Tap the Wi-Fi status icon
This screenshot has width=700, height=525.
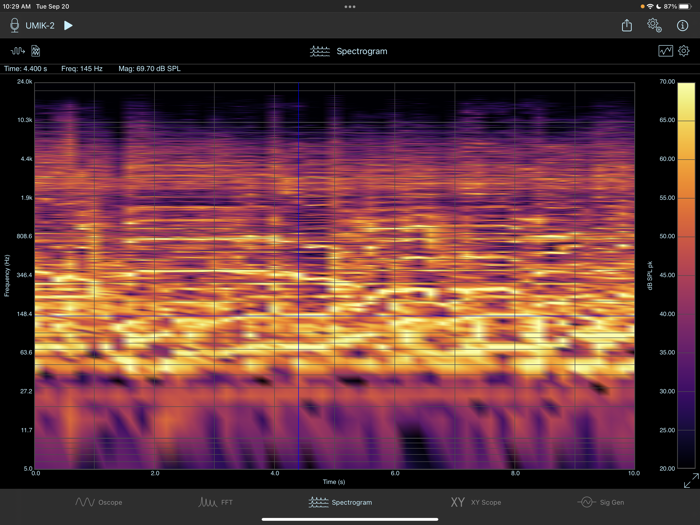[650, 6]
